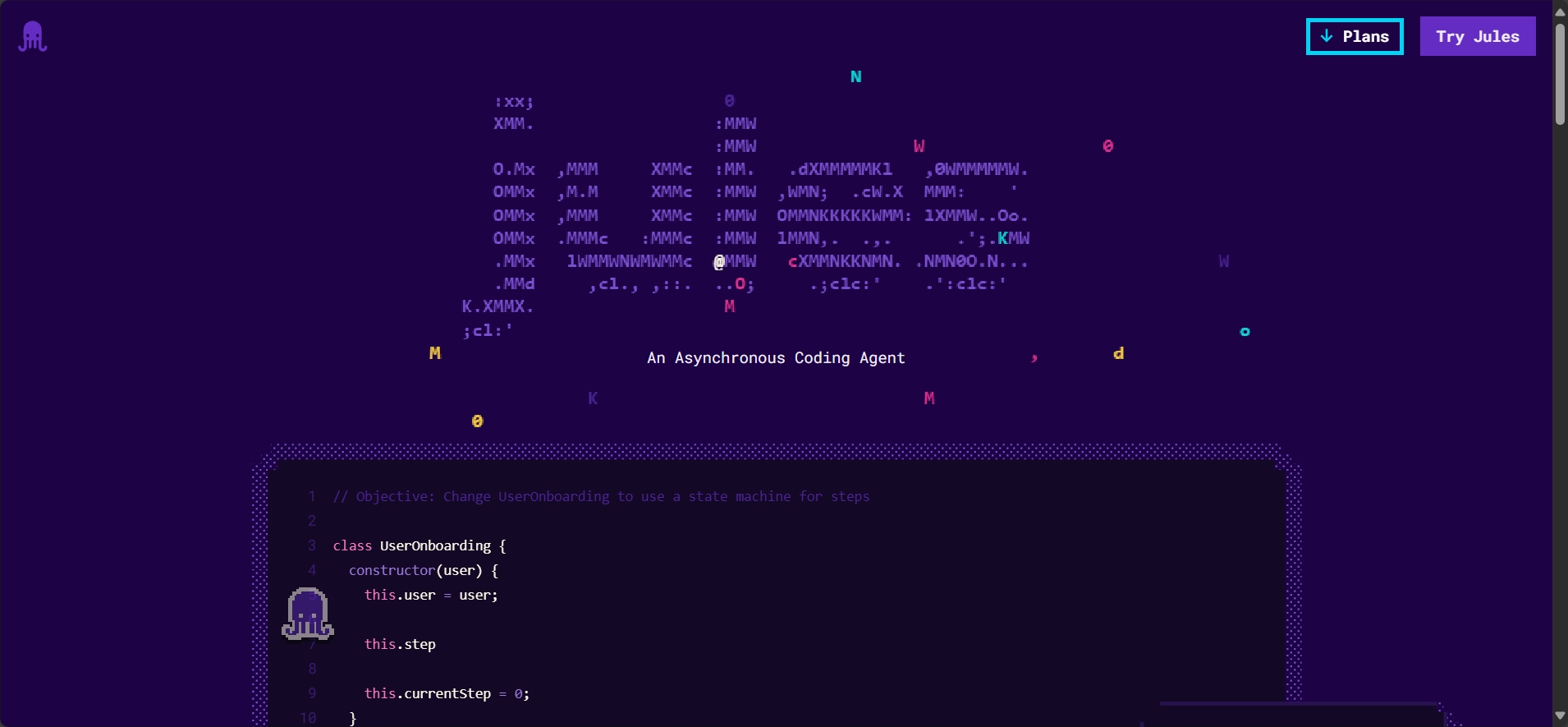1568x727 pixels.
Task: Click the pixel octopus mascot in code panel
Action: (308, 614)
